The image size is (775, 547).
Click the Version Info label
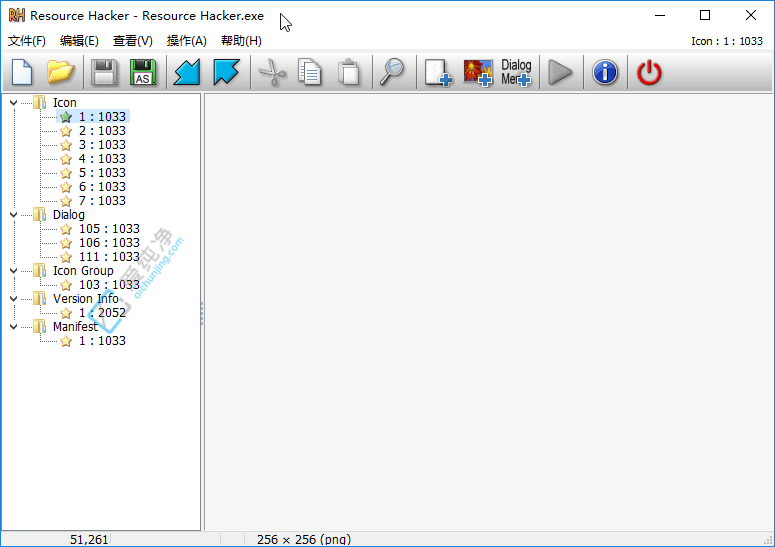[86, 299]
